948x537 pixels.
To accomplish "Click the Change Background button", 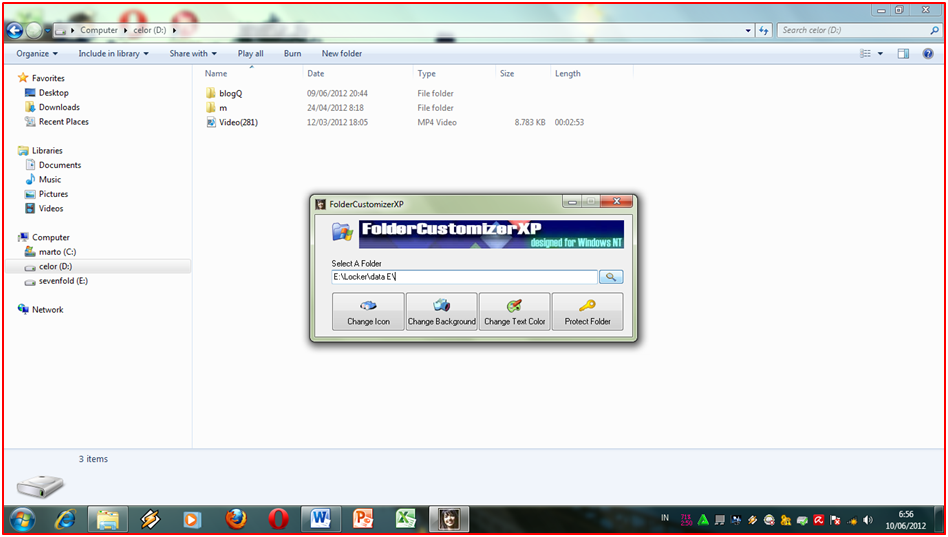I will [x=441, y=311].
